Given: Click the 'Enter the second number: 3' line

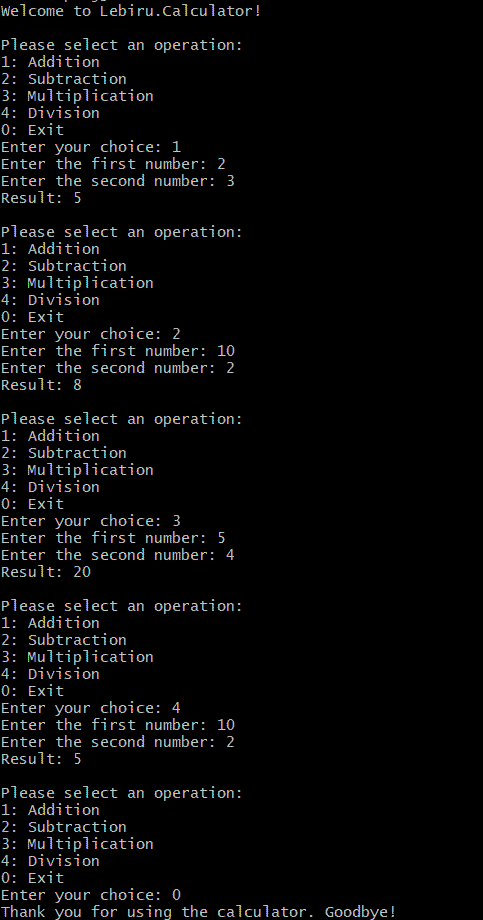Looking at the screenshot, I should point(117,181).
